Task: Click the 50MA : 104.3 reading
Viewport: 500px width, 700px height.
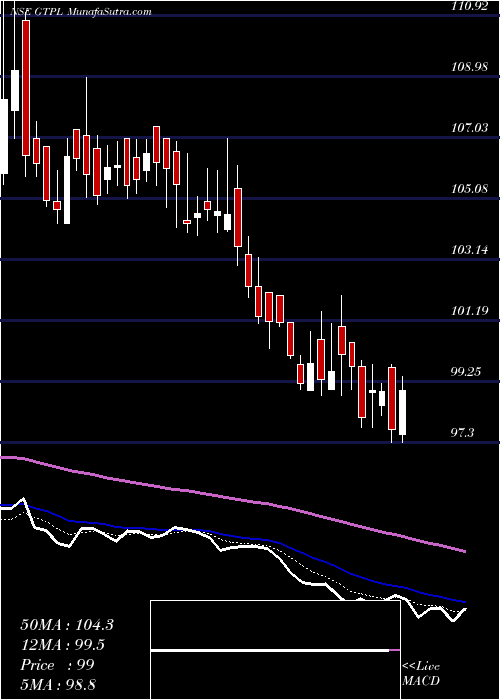Action: (67, 625)
